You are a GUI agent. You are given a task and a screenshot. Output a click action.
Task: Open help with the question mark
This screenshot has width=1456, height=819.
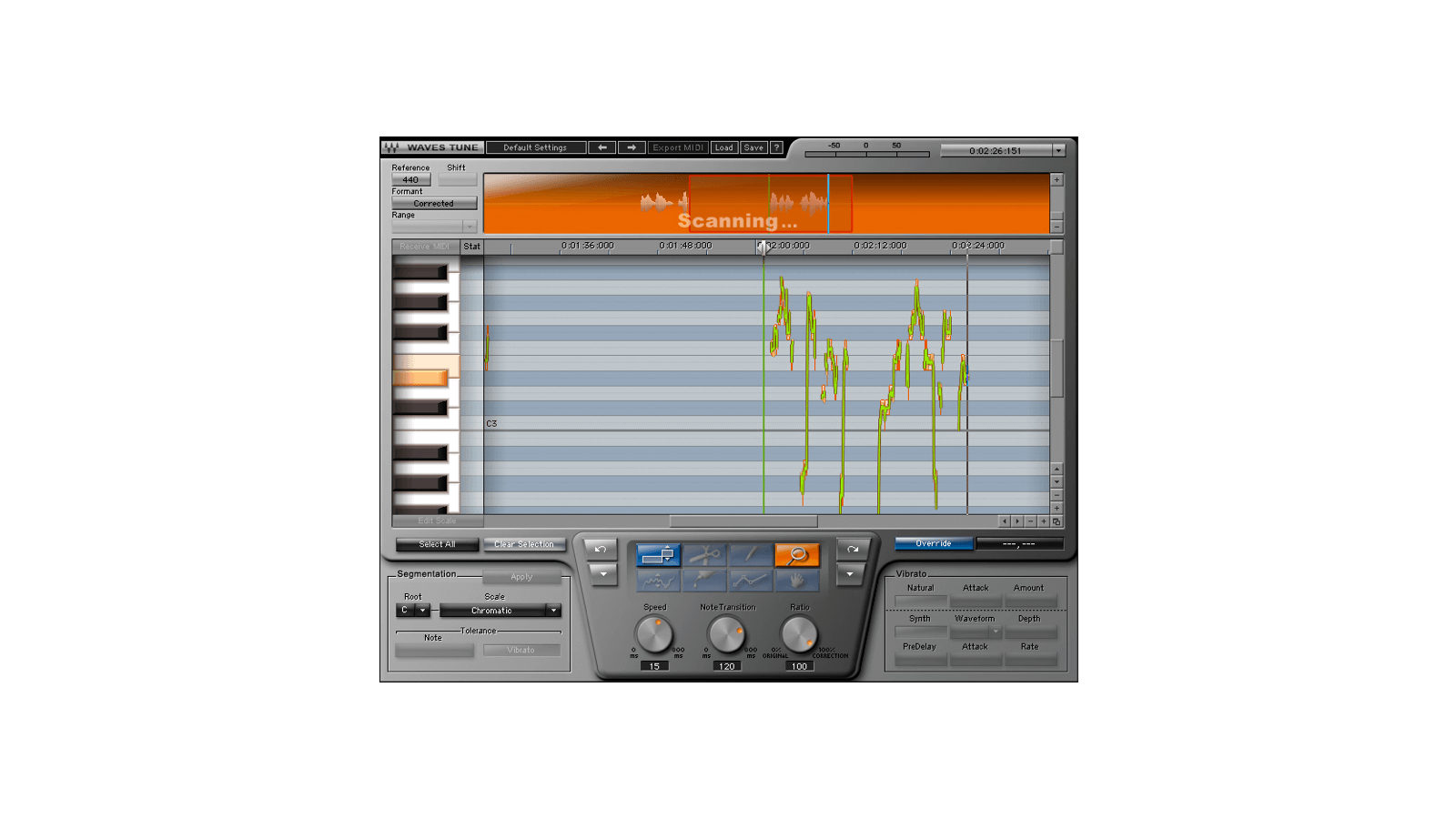[x=776, y=147]
